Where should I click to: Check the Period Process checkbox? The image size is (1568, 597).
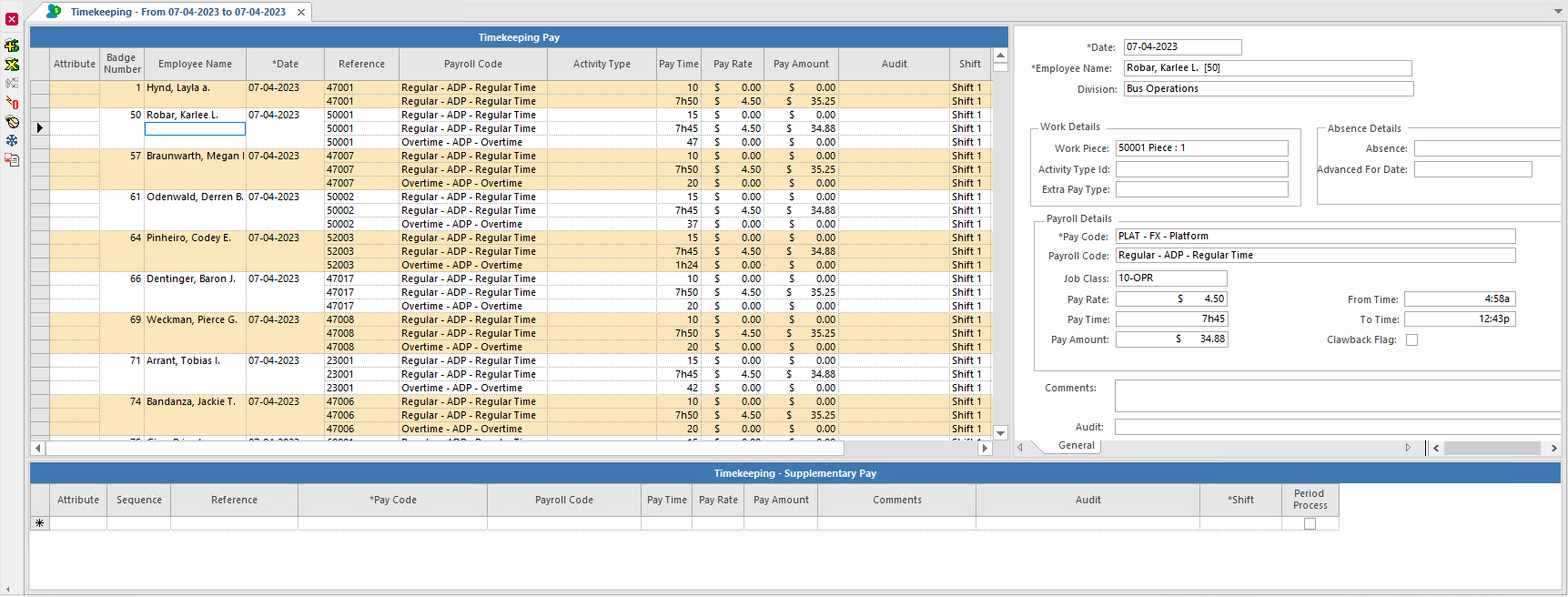click(x=1310, y=524)
